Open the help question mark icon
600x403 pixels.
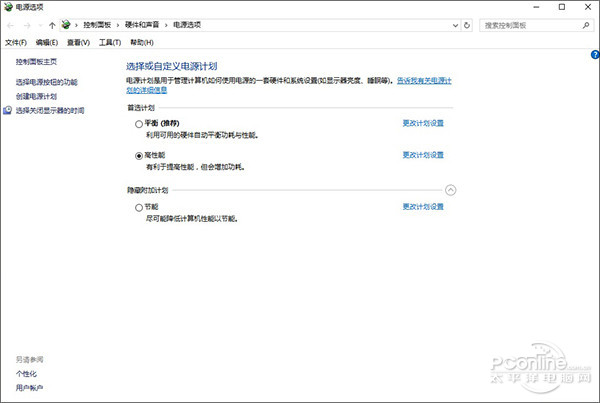(594, 55)
